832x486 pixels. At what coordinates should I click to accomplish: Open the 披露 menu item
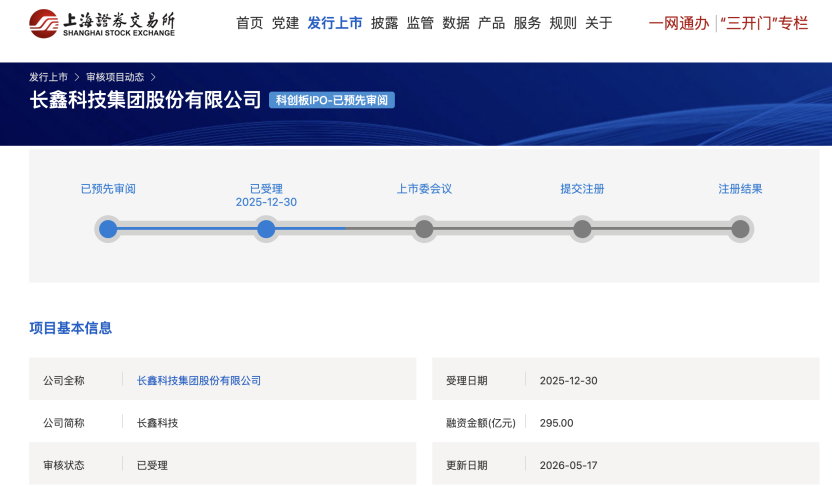coord(385,23)
